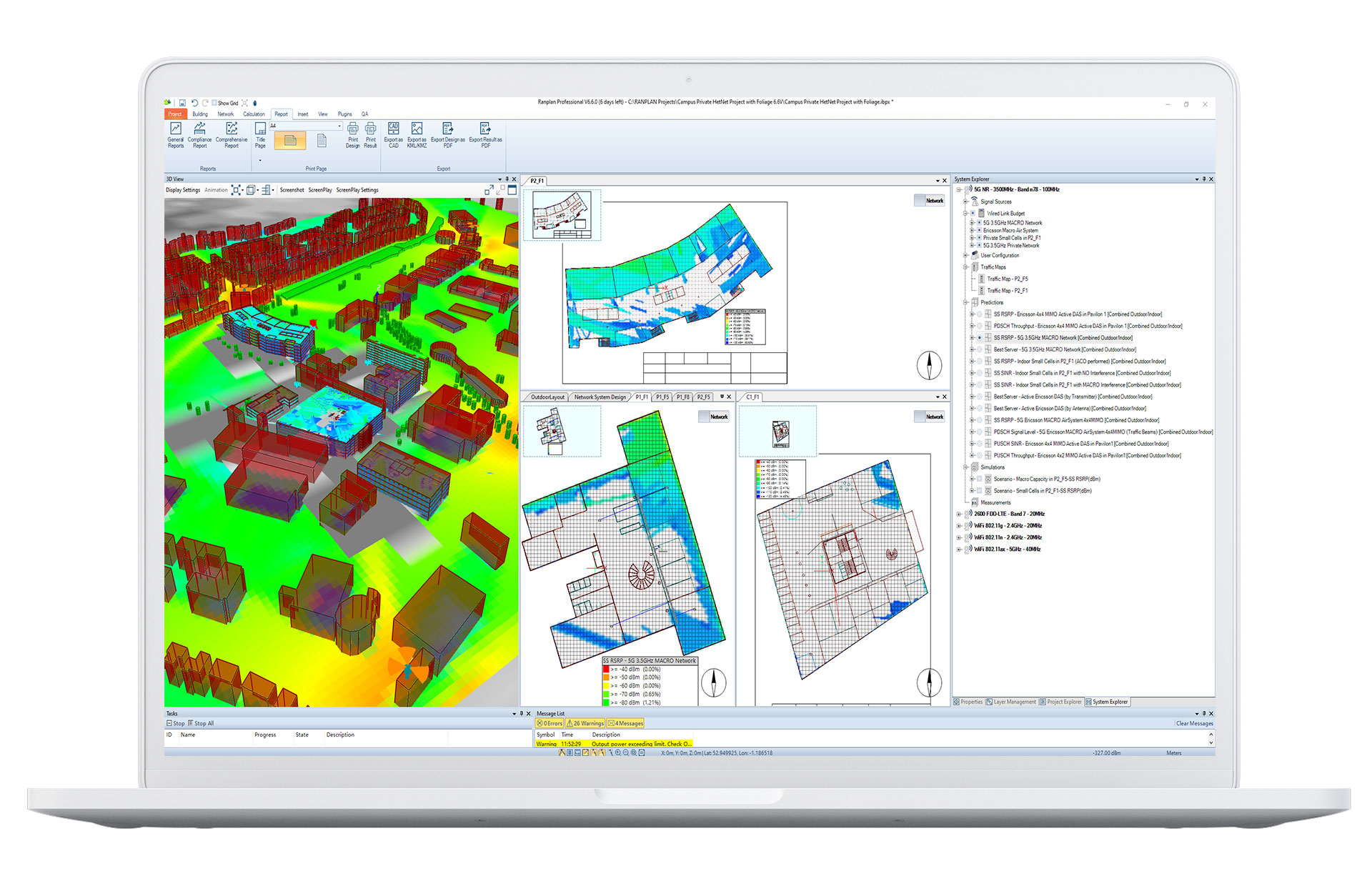Open the Project ribbon tab
1372x886 pixels.
click(x=175, y=114)
